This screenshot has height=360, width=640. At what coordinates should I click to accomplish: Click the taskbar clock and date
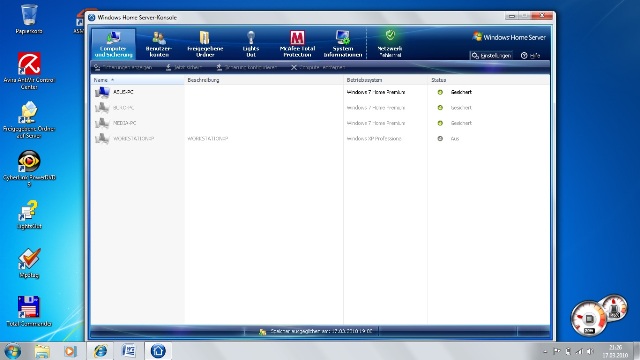[615, 351]
